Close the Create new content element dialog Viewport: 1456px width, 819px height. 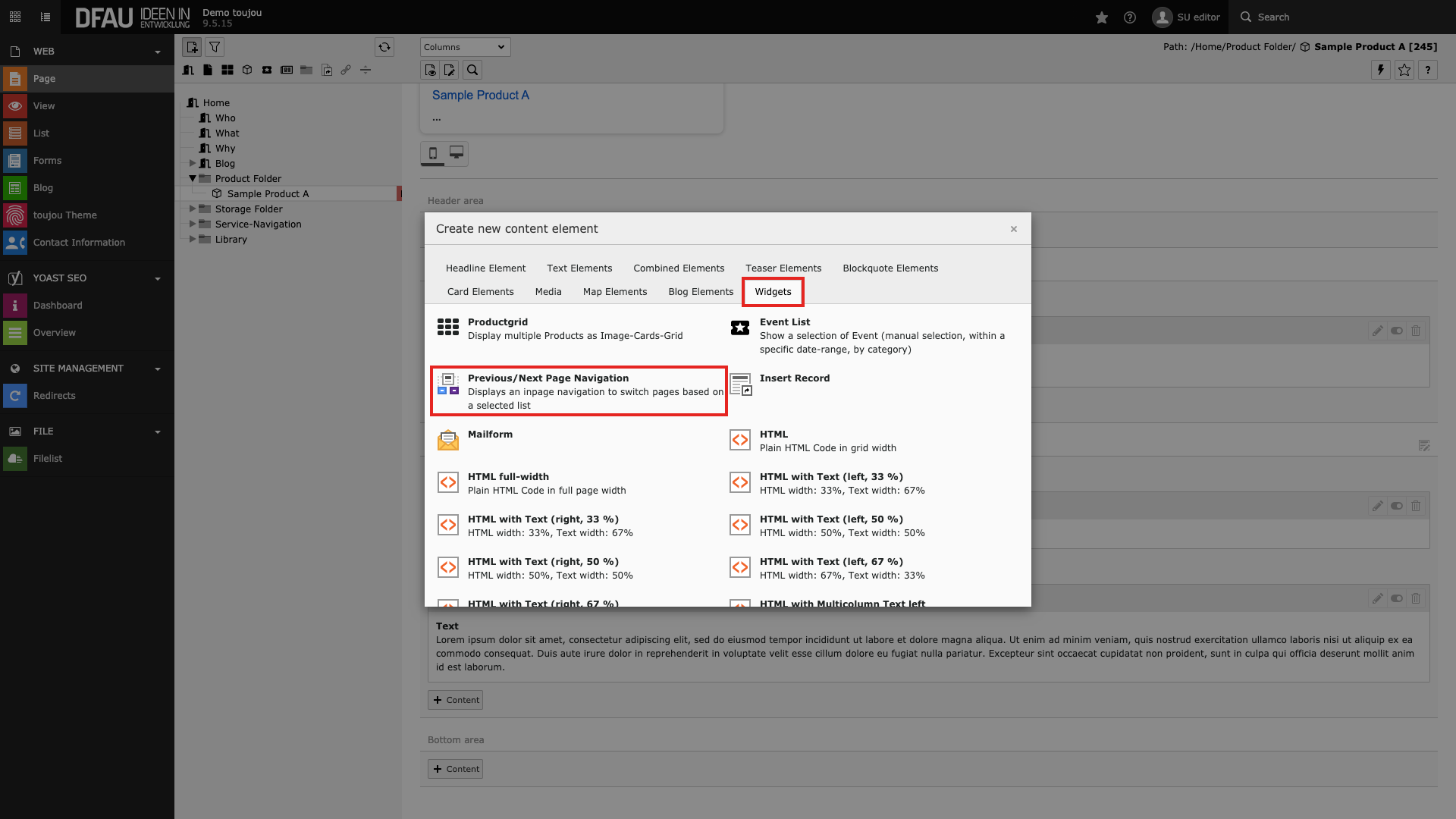click(x=1013, y=229)
